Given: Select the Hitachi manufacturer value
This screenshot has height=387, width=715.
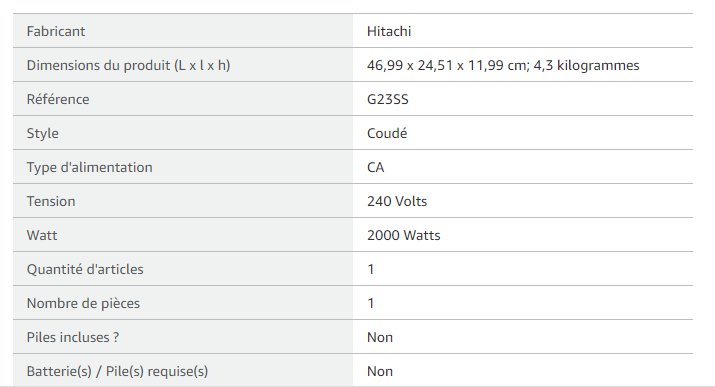Looking at the screenshot, I should click(x=389, y=31).
